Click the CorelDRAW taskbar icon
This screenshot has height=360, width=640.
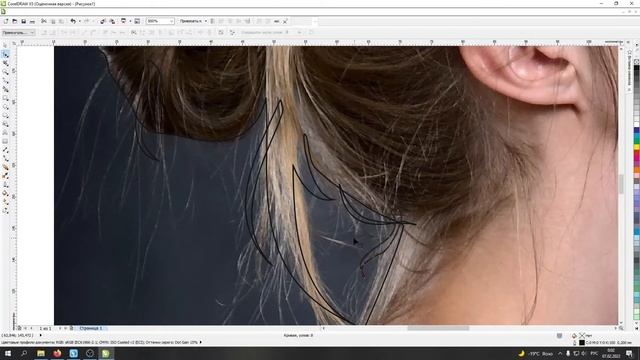click(105, 353)
